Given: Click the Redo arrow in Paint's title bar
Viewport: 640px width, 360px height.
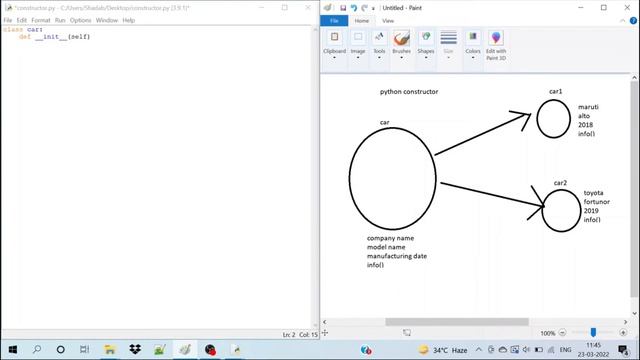Looking at the screenshot, I should pos(364,8).
